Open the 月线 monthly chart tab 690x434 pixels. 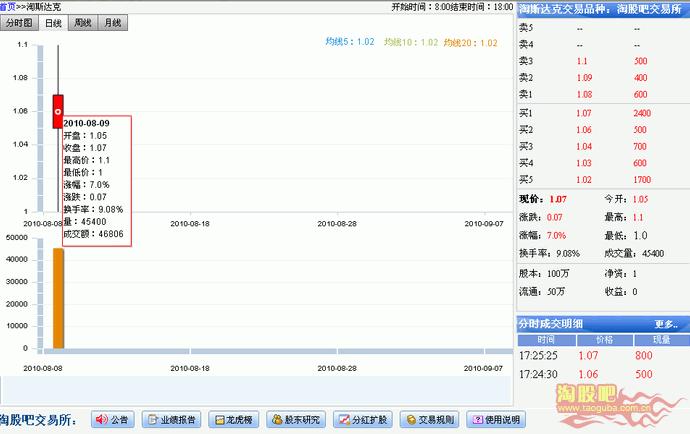point(113,23)
